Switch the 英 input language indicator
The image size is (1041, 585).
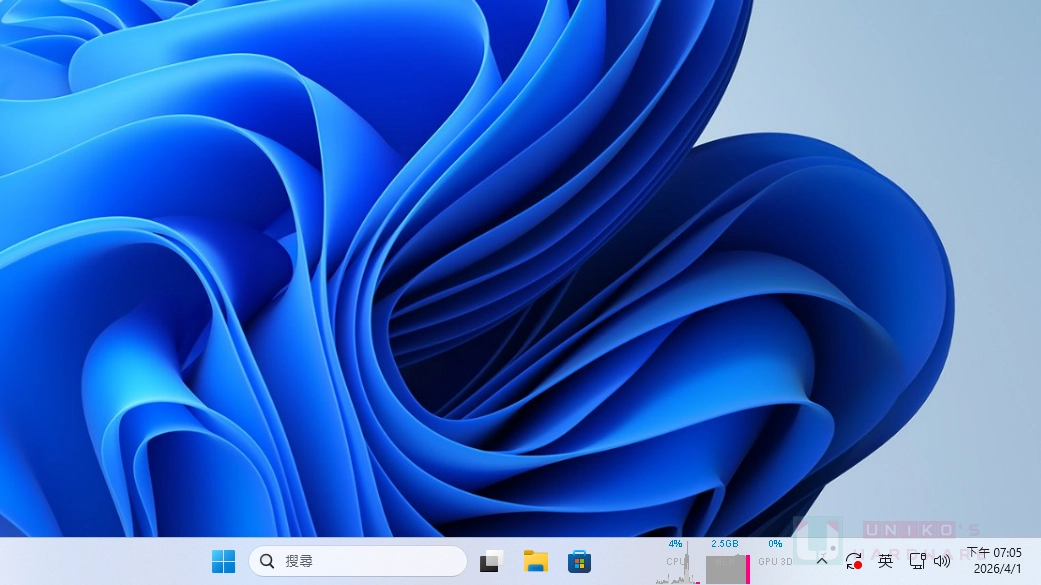[885, 562]
